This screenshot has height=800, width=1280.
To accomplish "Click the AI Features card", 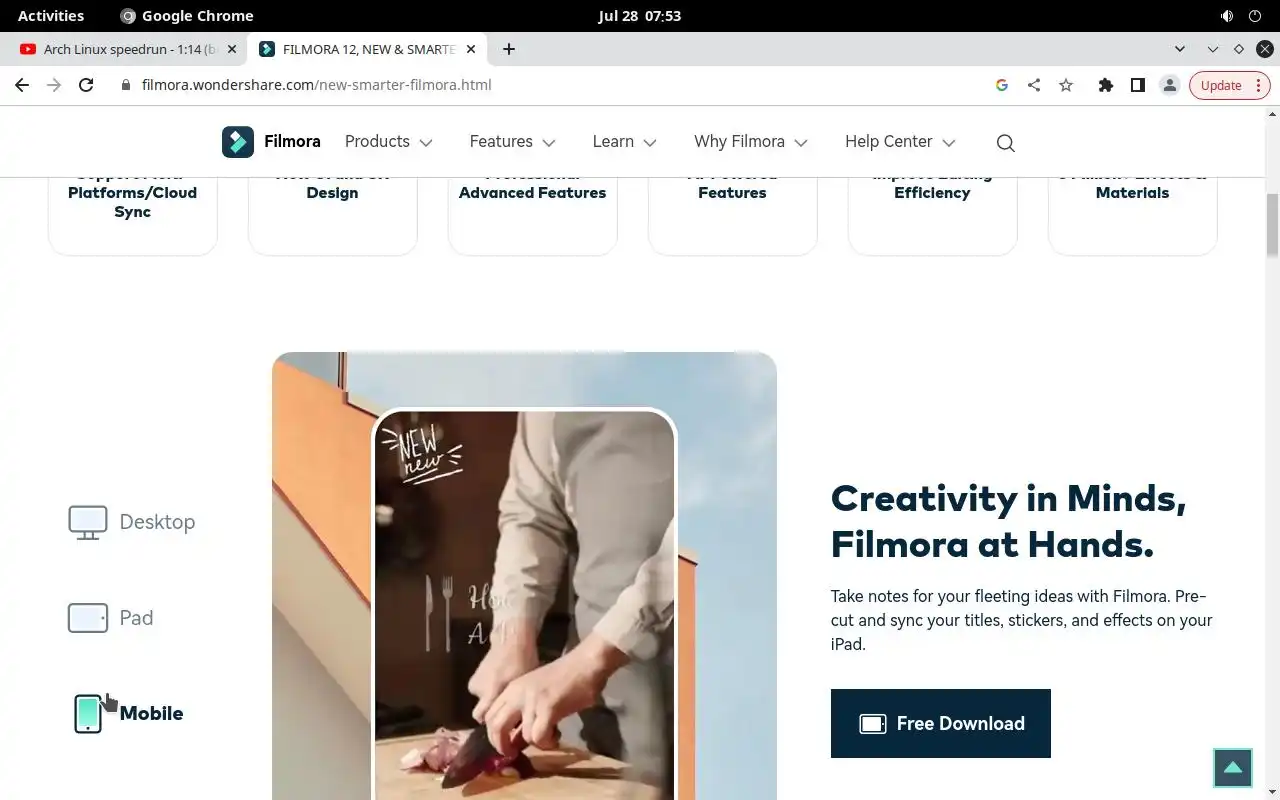I will (733, 215).
